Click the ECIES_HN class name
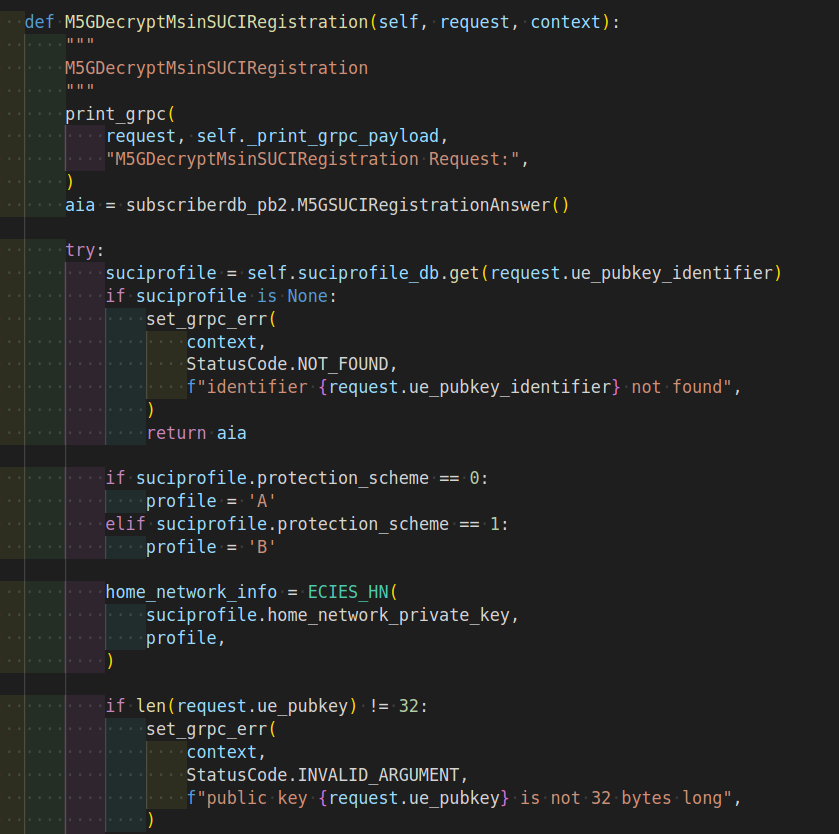This screenshot has height=834, width=839. click(x=348, y=592)
